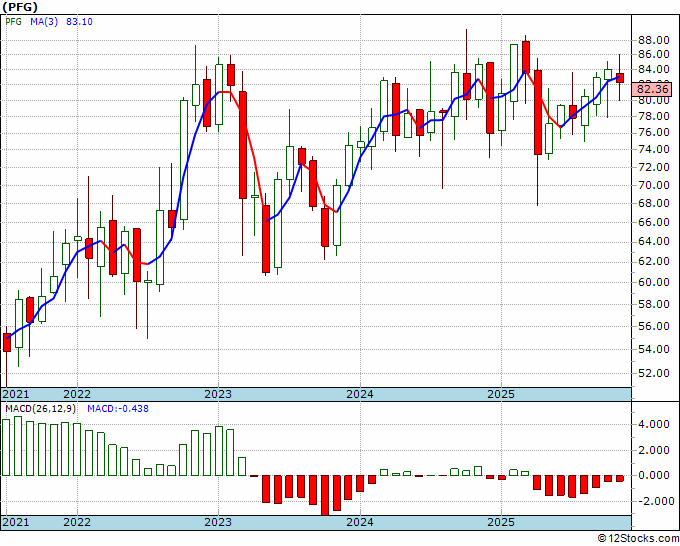Select the 60.00 price axis label
Screen dimensions: 680x546
click(x=654, y=282)
